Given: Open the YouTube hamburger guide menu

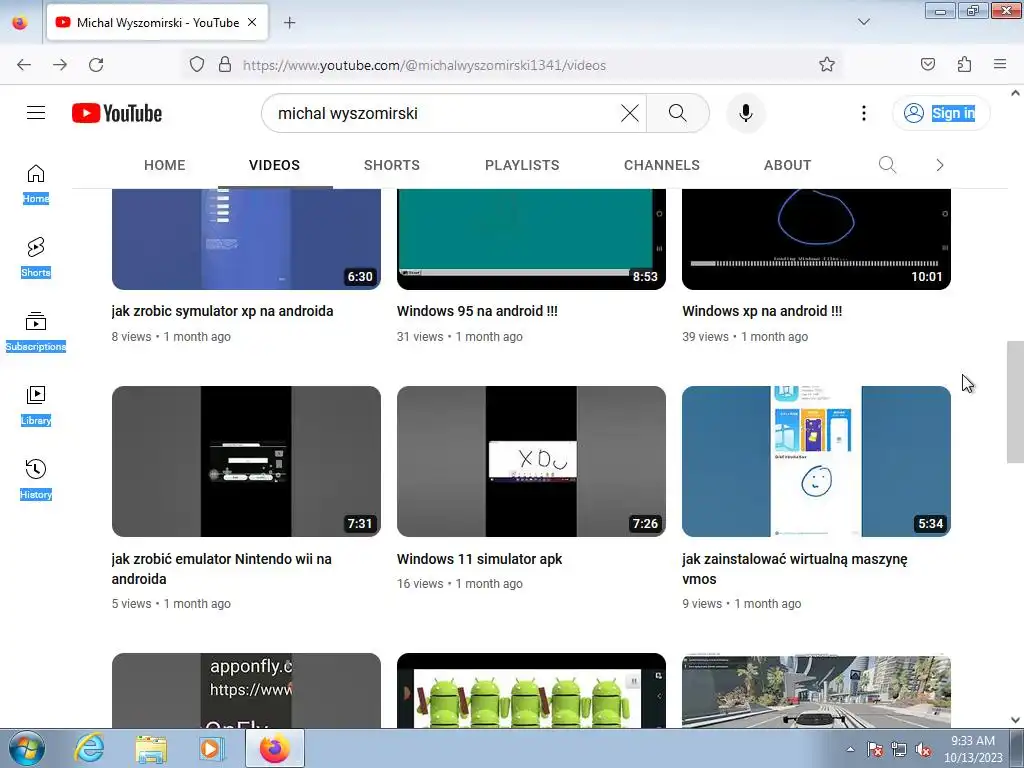Looking at the screenshot, I should (36, 113).
